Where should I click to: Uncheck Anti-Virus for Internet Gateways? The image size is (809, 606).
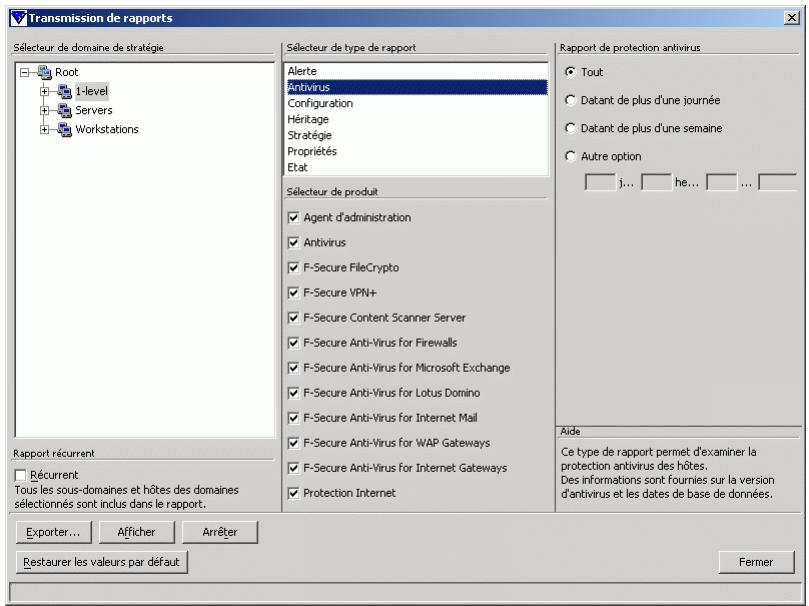coord(294,468)
